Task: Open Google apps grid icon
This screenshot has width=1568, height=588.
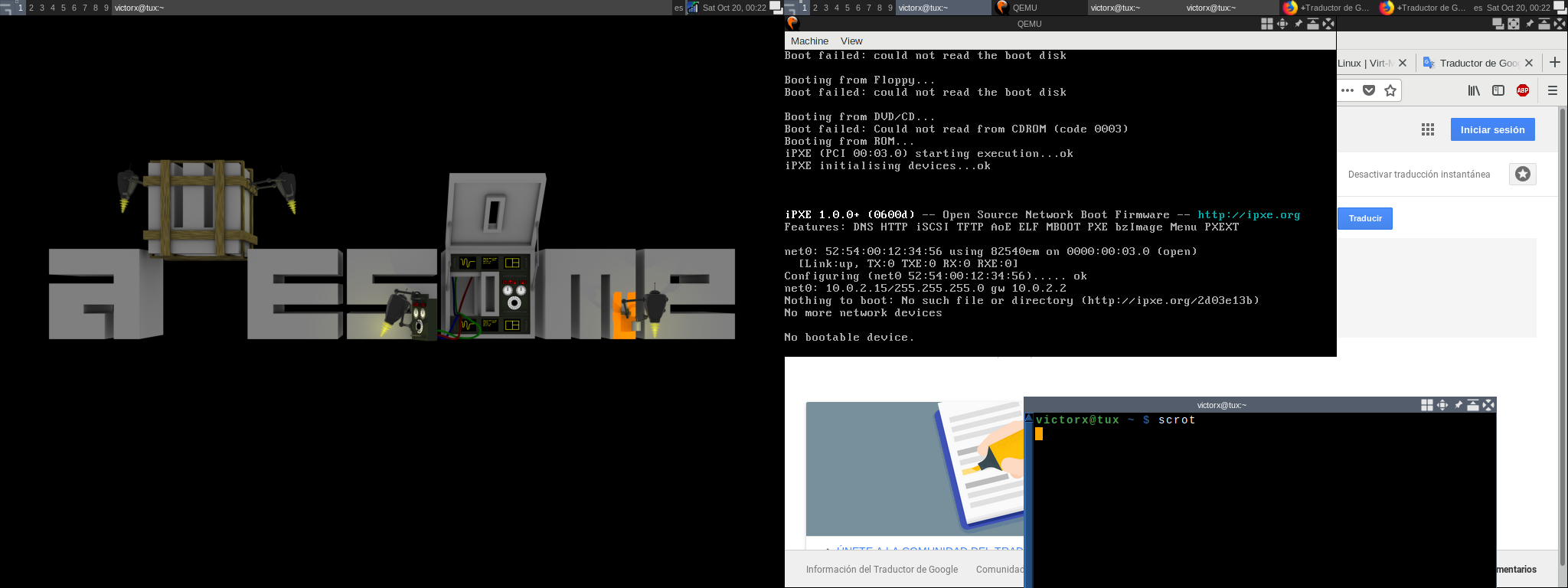Action: click(x=1428, y=129)
